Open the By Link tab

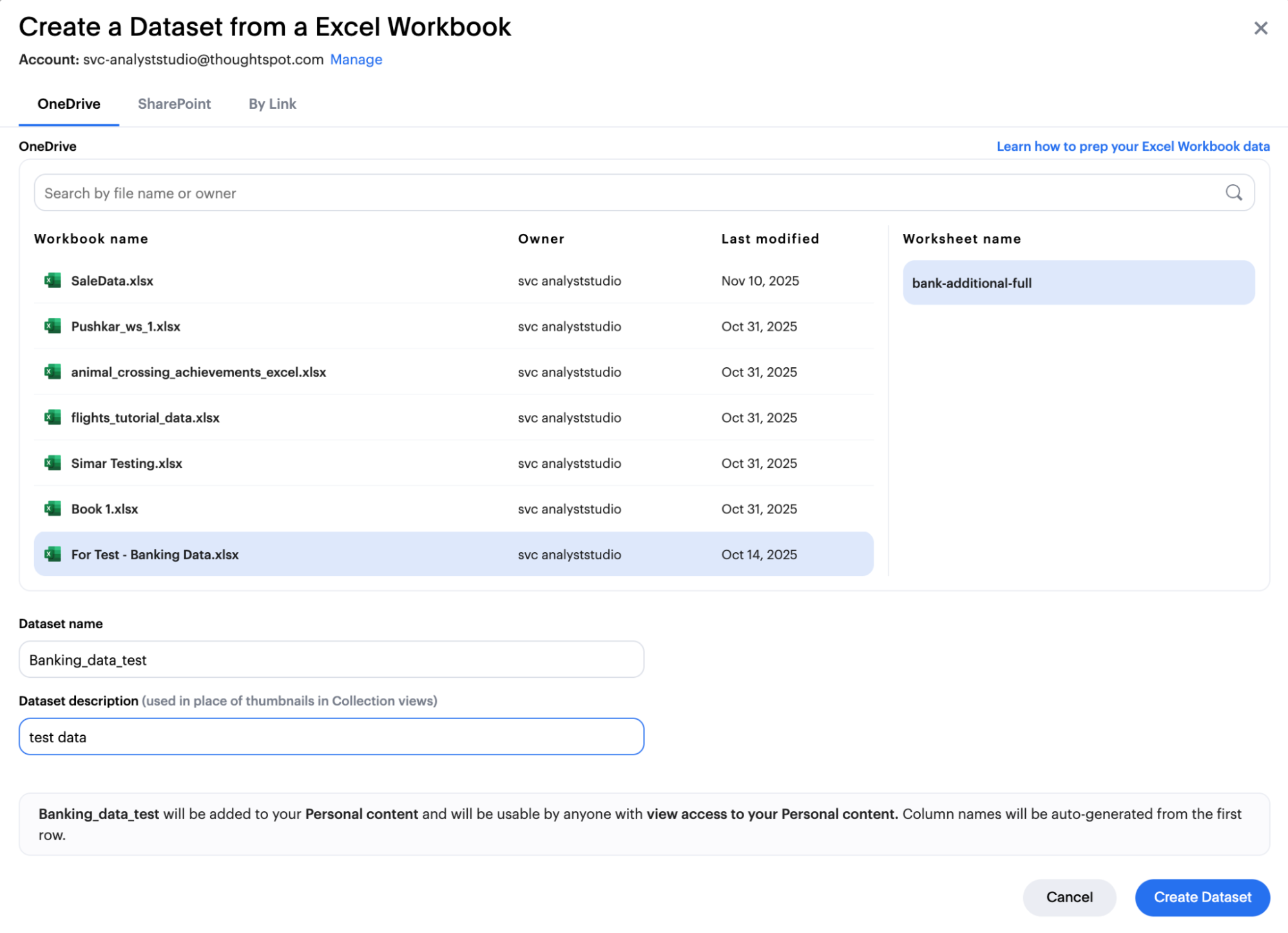point(272,104)
